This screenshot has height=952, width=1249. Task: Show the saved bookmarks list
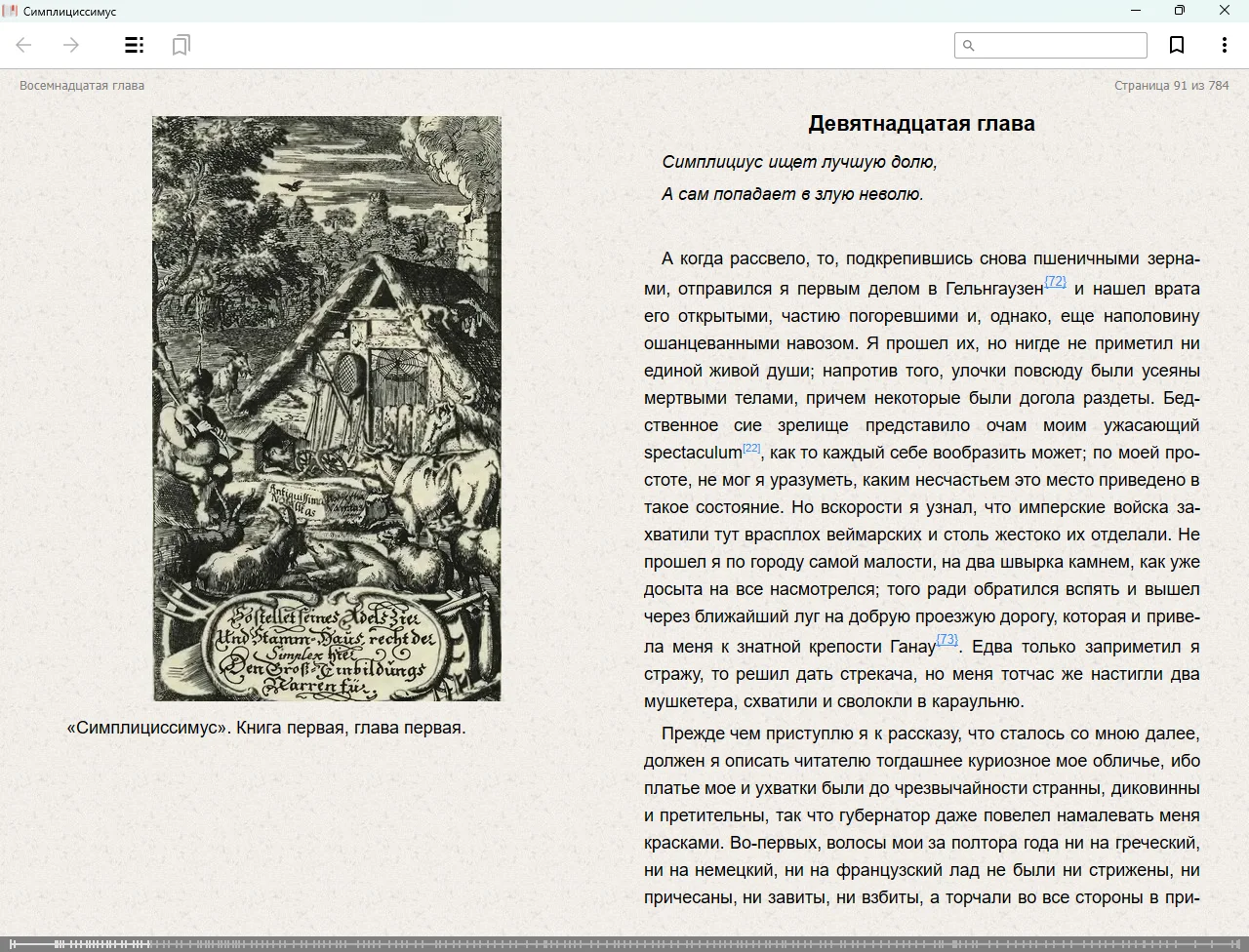point(181,45)
